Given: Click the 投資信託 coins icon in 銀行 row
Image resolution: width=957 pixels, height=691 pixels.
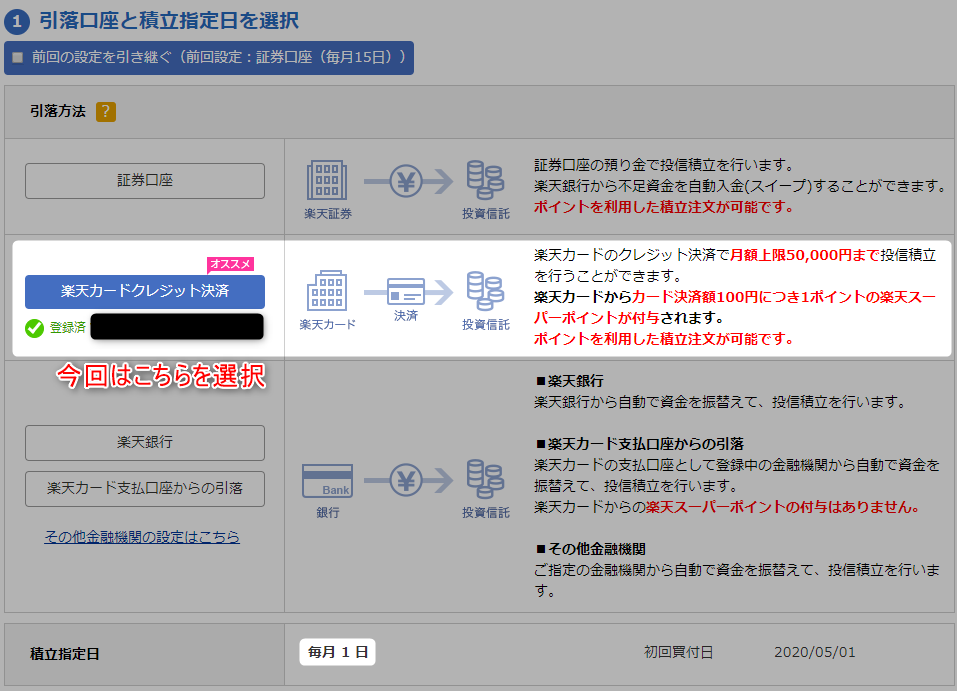Looking at the screenshot, I should (x=485, y=479).
